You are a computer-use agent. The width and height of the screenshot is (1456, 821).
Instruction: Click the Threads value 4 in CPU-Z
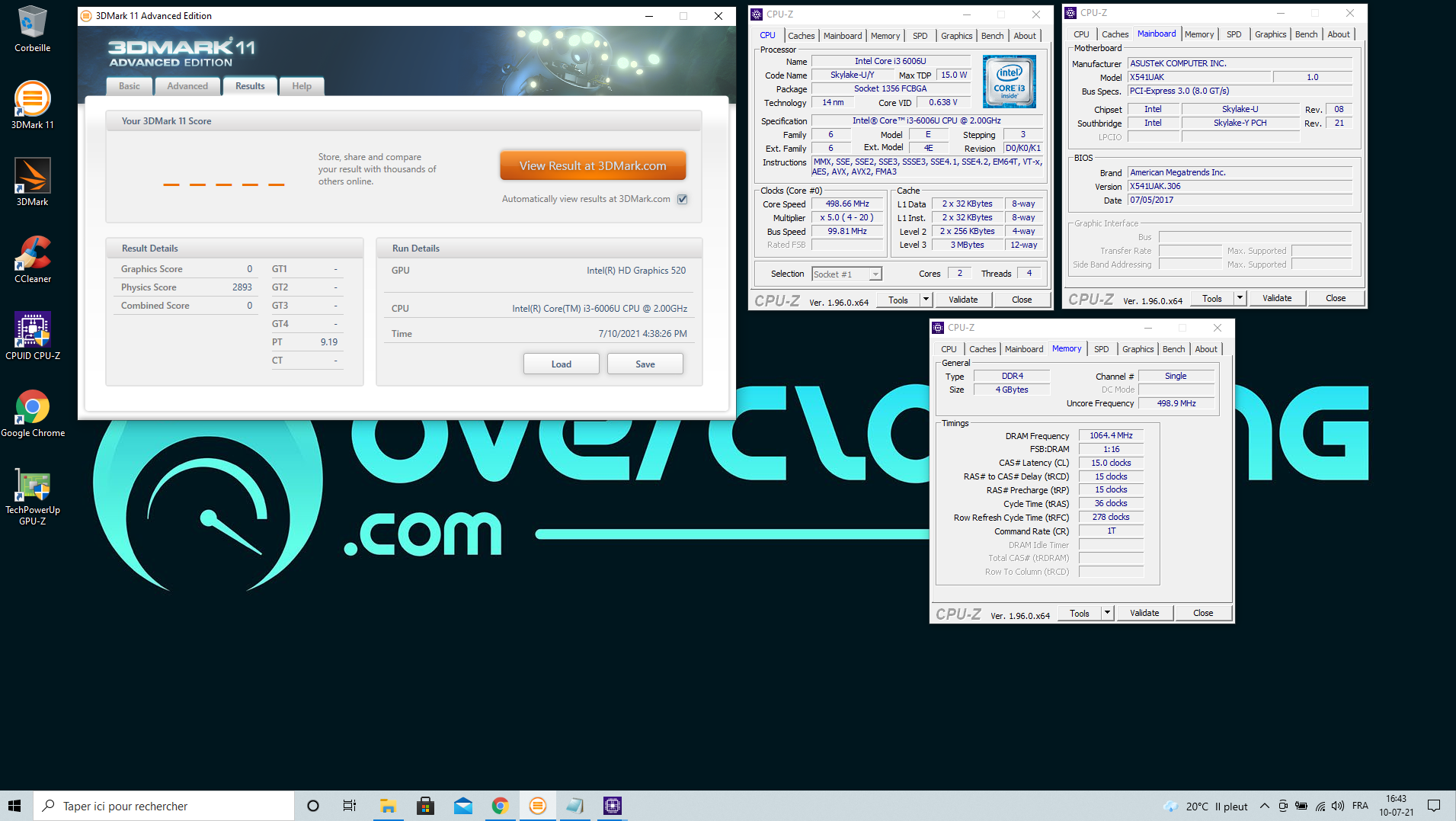coord(1029,274)
